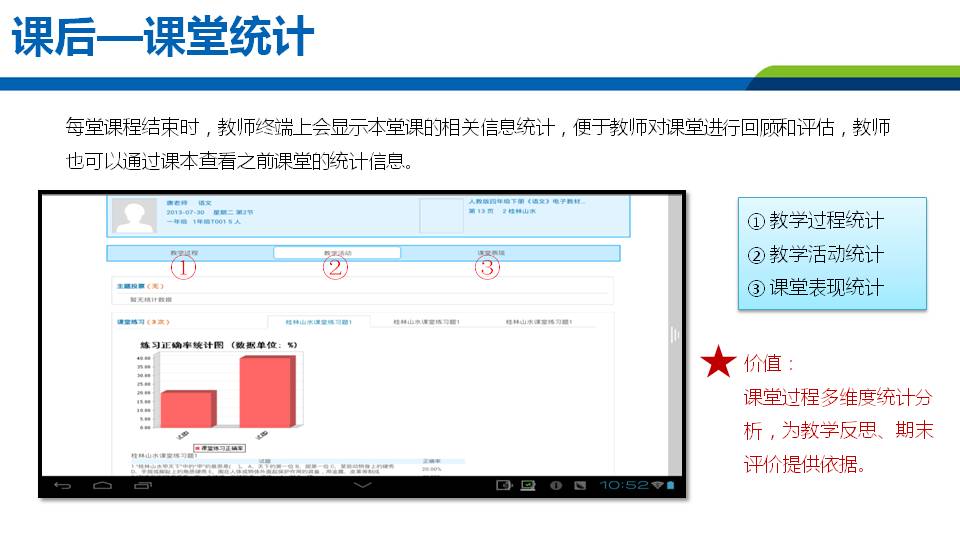The height and width of the screenshot is (540, 960).
Task: Click the 试题 table column header
Action: (264, 461)
